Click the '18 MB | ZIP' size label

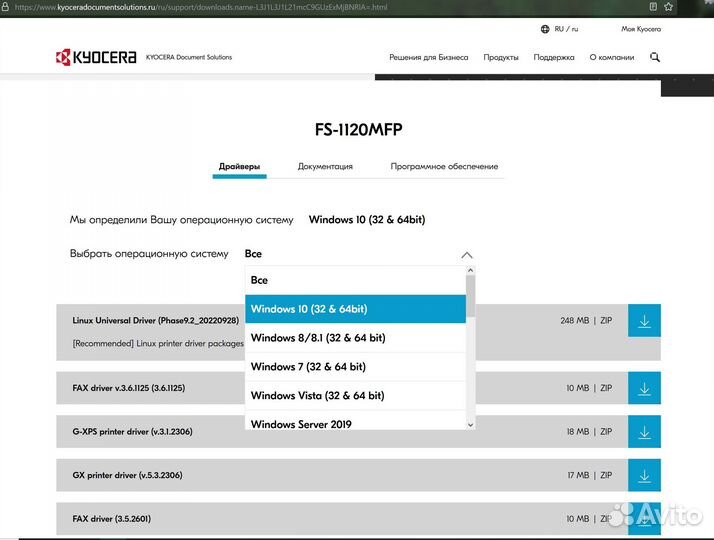(589, 432)
